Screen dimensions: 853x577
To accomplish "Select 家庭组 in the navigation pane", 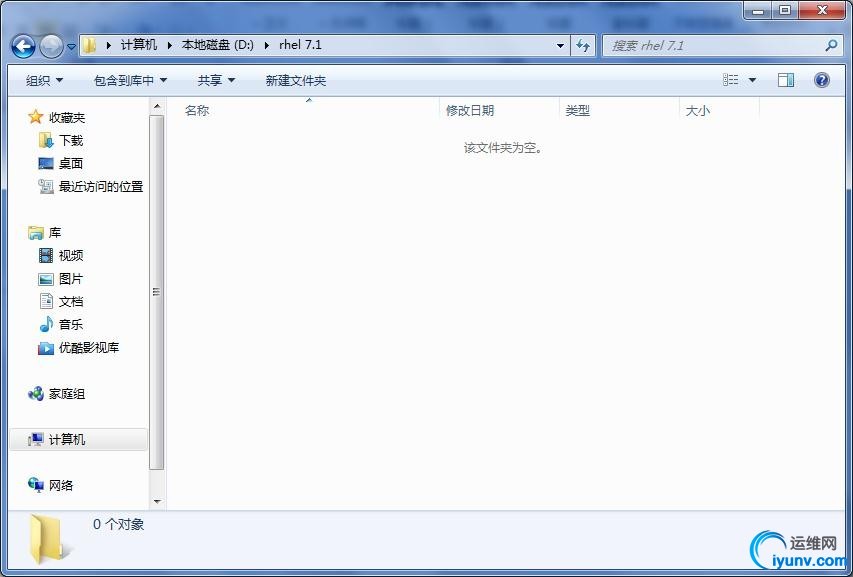I will [x=67, y=394].
